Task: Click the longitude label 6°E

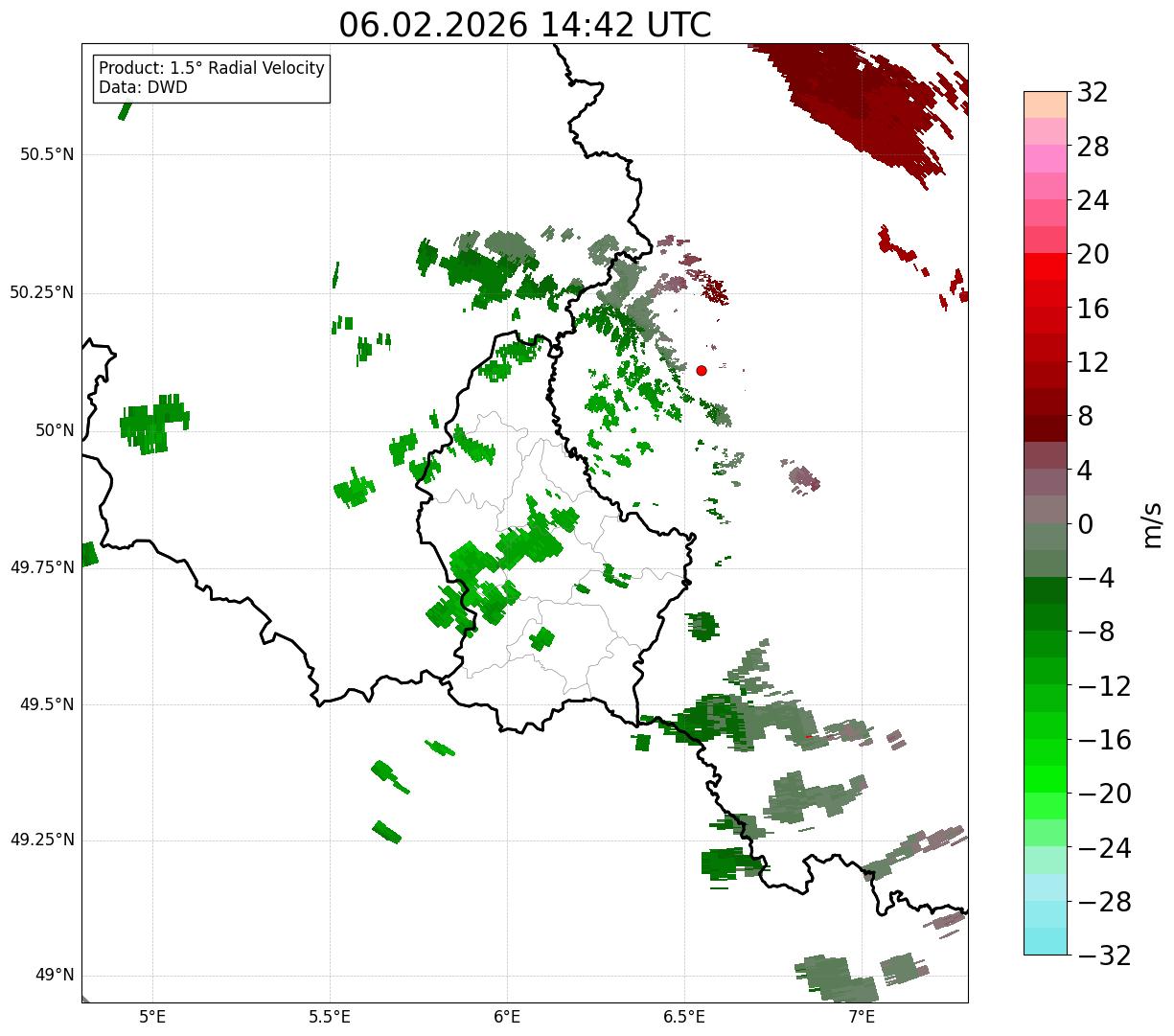Action: click(x=507, y=1017)
